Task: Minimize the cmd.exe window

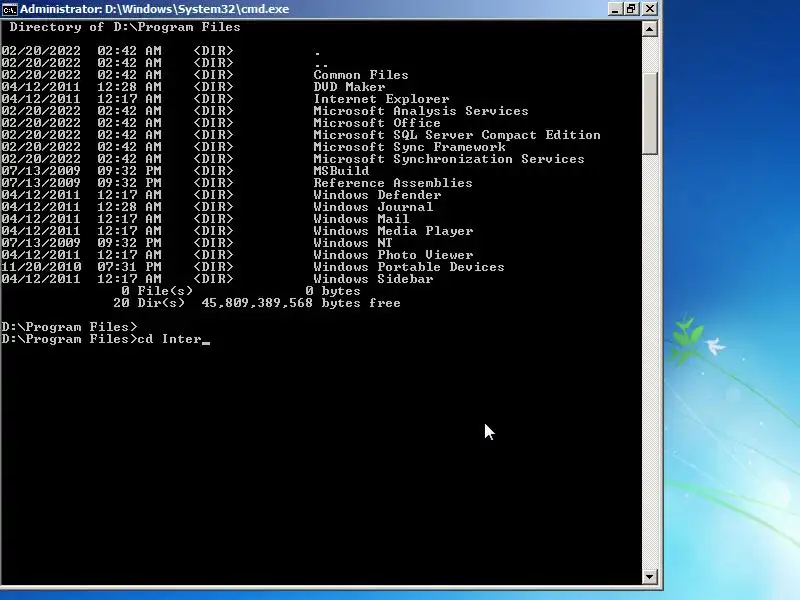Action: tap(615, 9)
